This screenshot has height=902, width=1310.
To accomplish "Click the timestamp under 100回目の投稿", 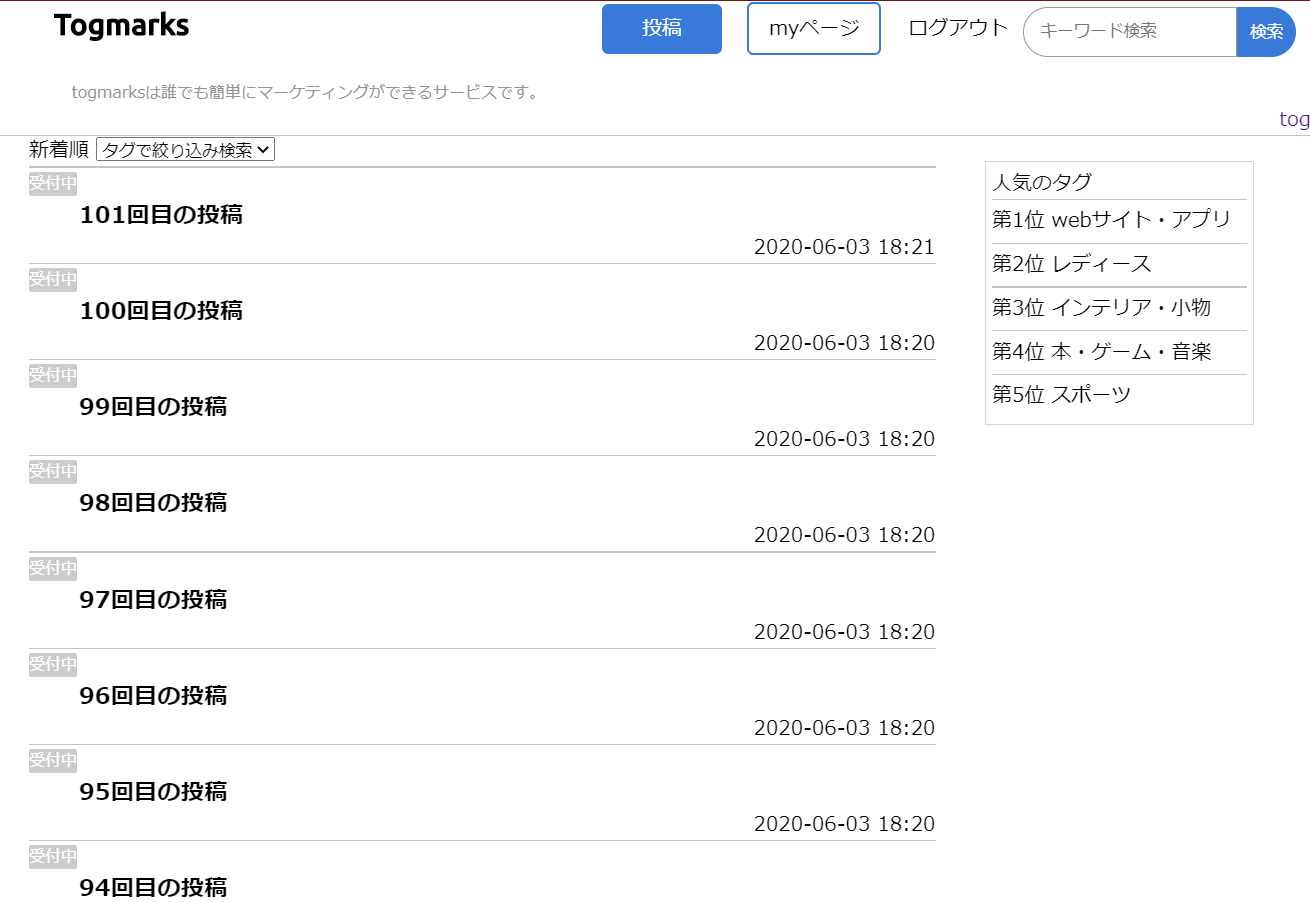I will [844, 343].
